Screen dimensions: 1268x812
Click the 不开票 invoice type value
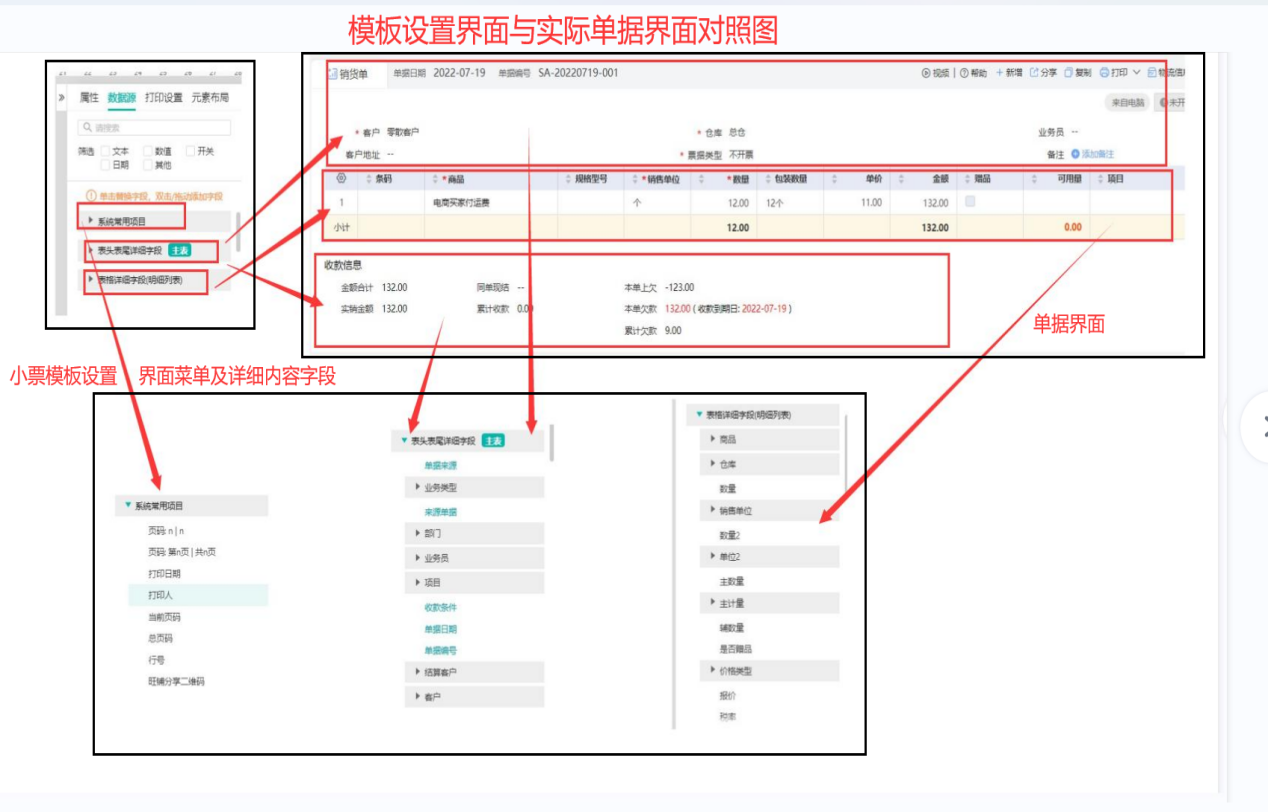pos(741,155)
